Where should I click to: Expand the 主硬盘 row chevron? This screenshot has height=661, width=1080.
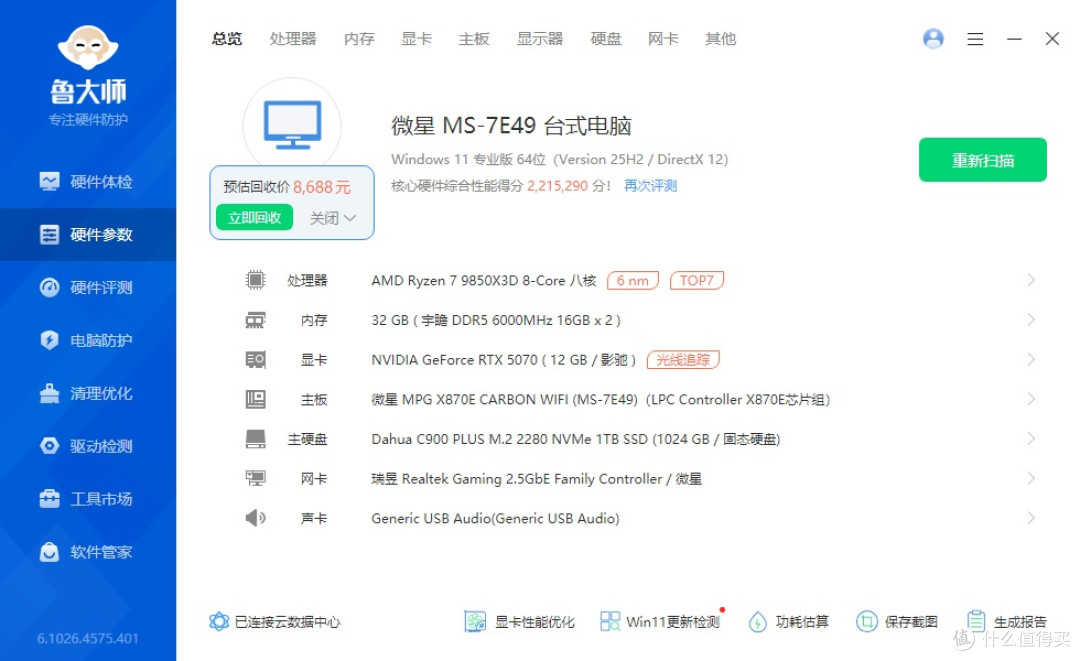pos(1031,439)
